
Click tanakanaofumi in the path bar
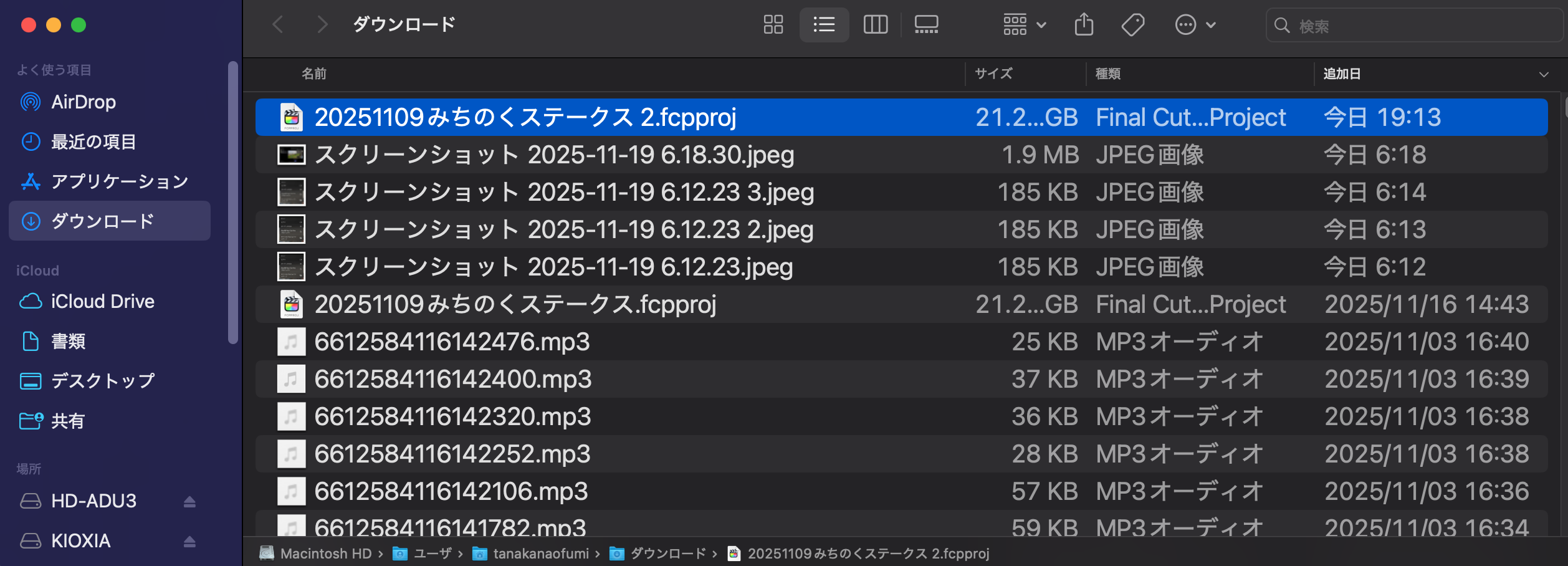[540, 554]
